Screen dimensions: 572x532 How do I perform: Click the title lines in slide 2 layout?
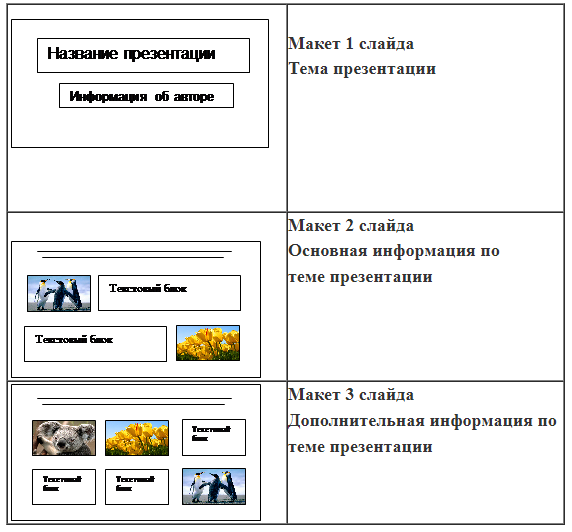tap(134, 254)
